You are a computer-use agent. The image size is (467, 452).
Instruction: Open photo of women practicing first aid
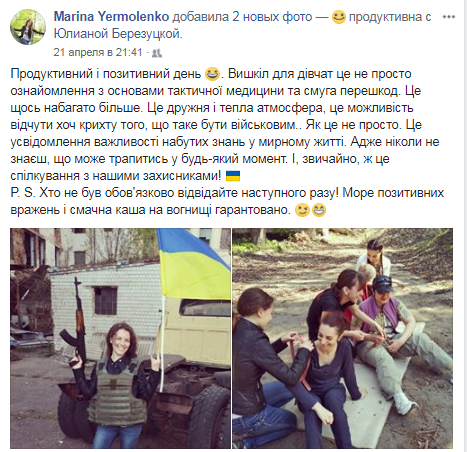point(343,338)
